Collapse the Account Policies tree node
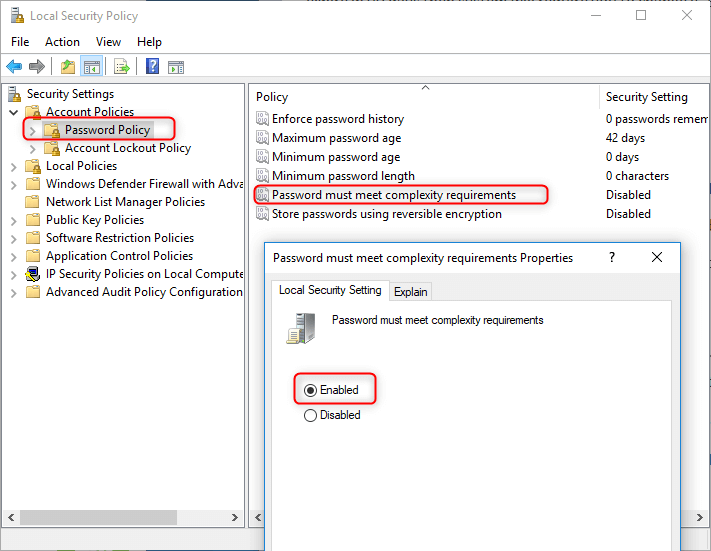The width and height of the screenshot is (711, 551). pyautogui.click(x=13, y=112)
